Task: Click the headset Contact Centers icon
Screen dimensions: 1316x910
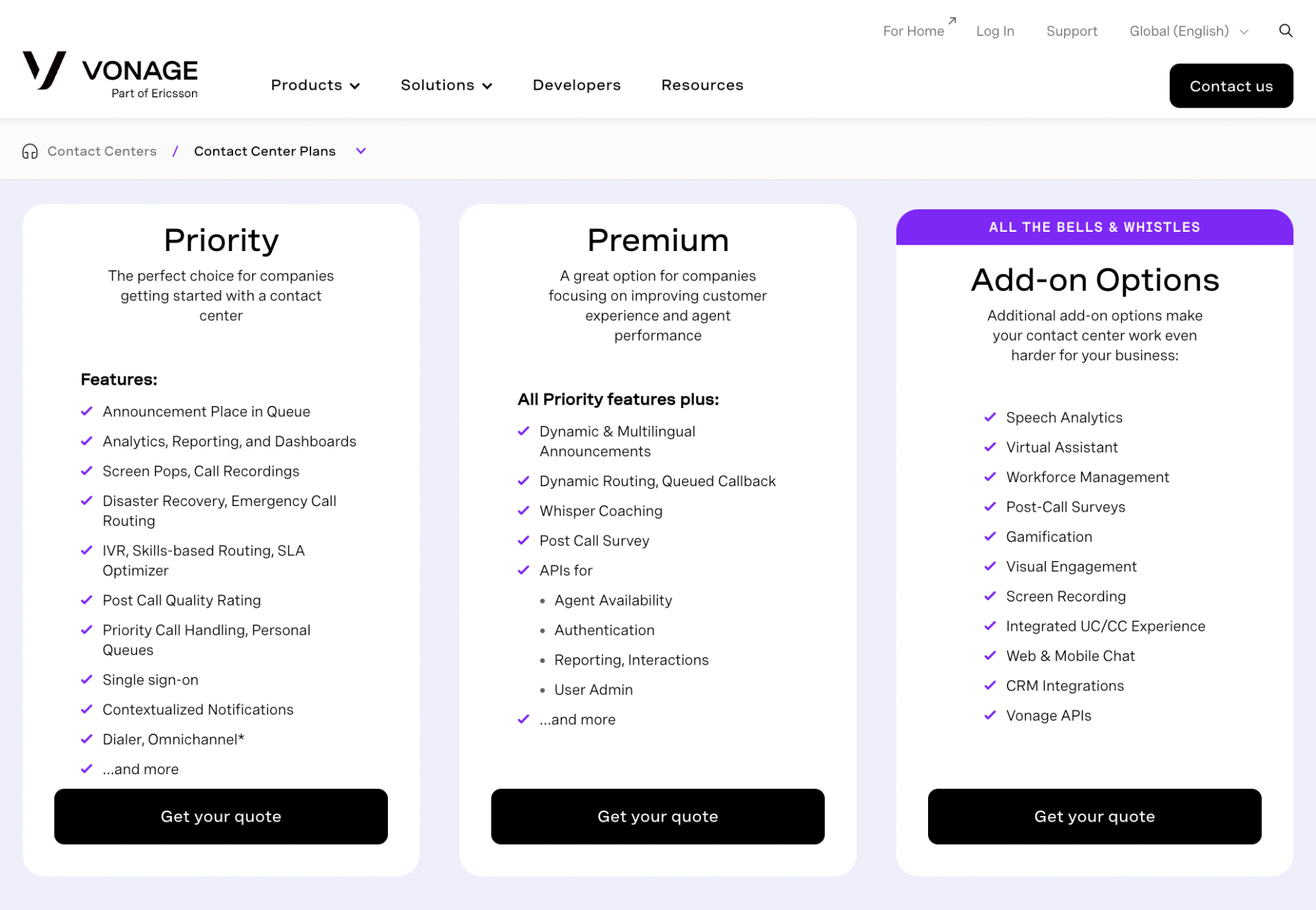Action: point(29,152)
